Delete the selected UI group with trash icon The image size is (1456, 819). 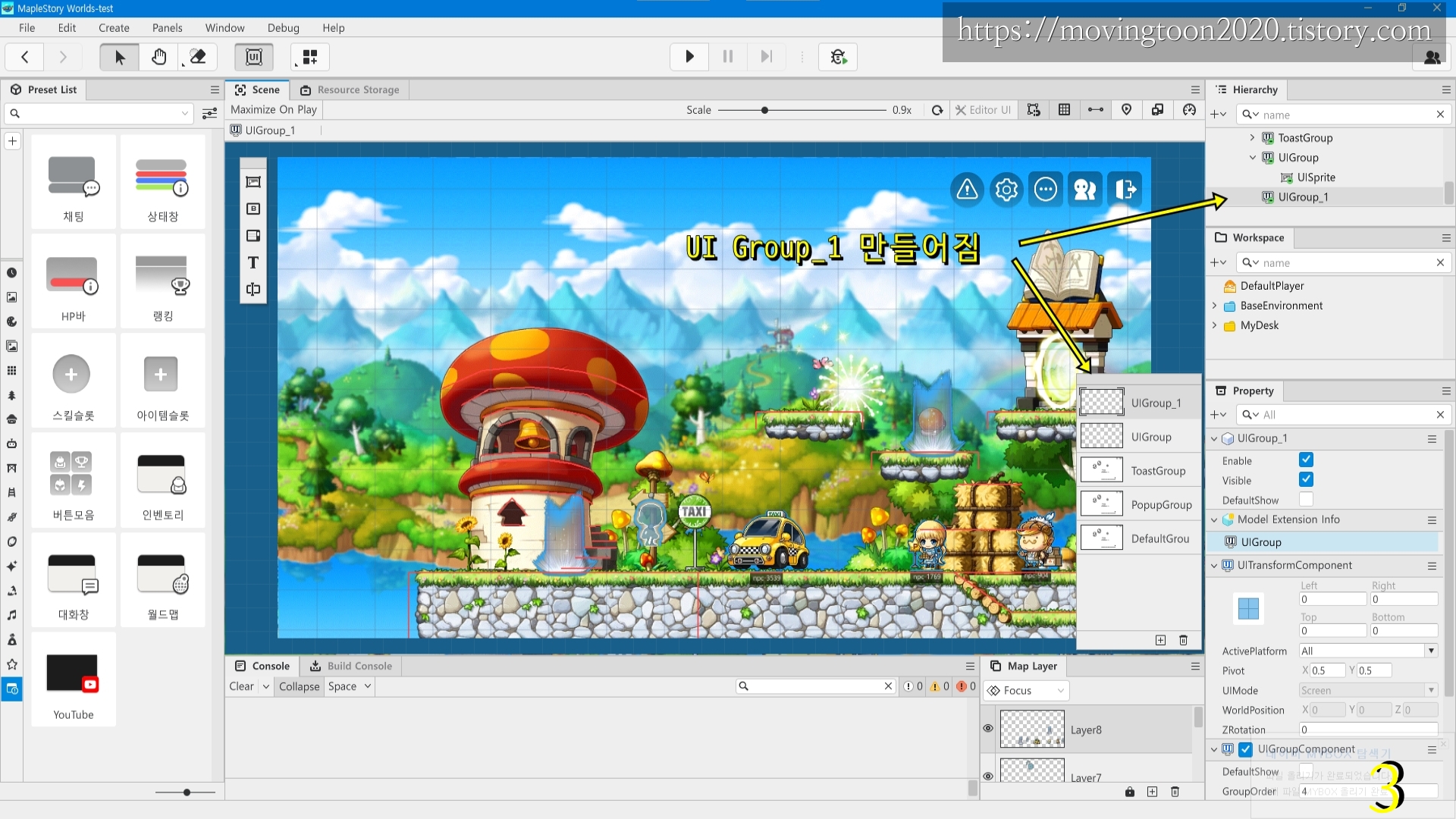[1183, 641]
